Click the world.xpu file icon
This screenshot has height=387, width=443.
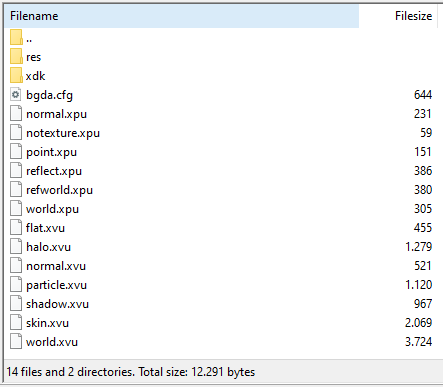16,208
